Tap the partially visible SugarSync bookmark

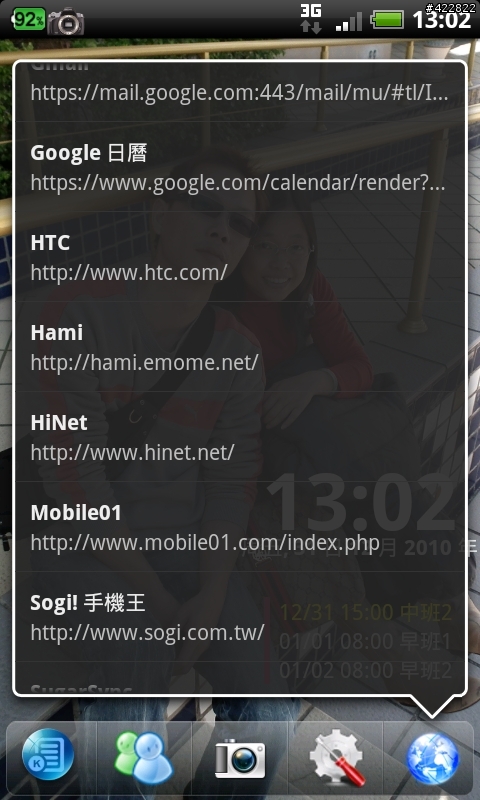(240, 678)
